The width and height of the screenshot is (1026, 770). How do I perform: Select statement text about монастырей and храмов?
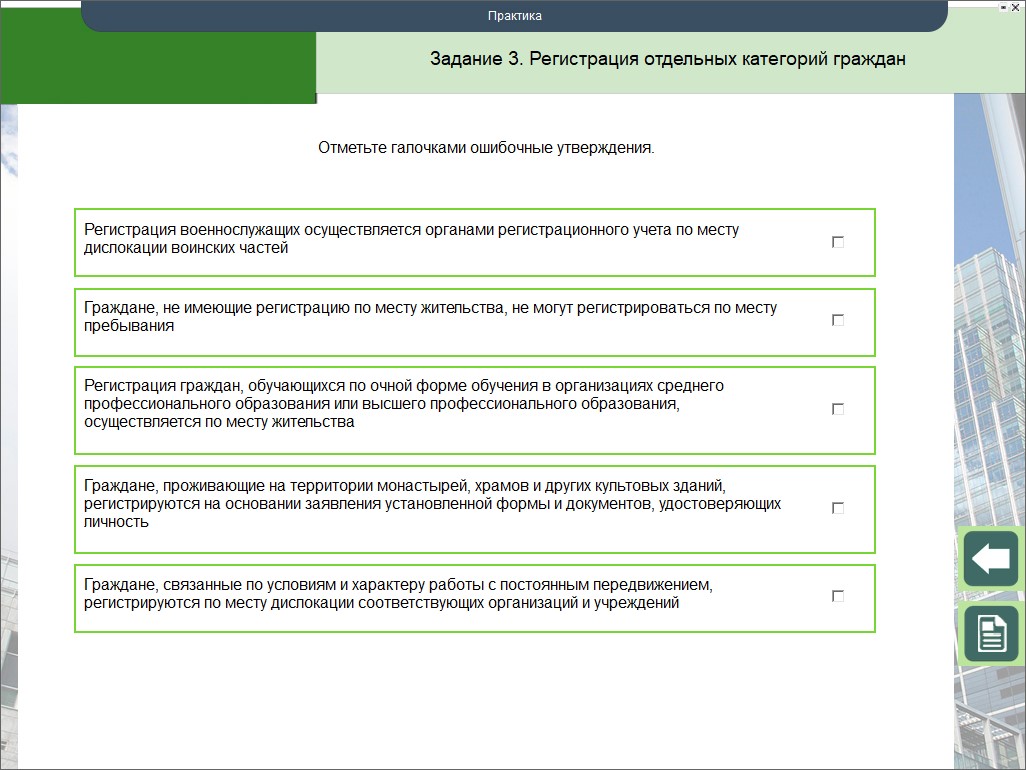[432, 503]
